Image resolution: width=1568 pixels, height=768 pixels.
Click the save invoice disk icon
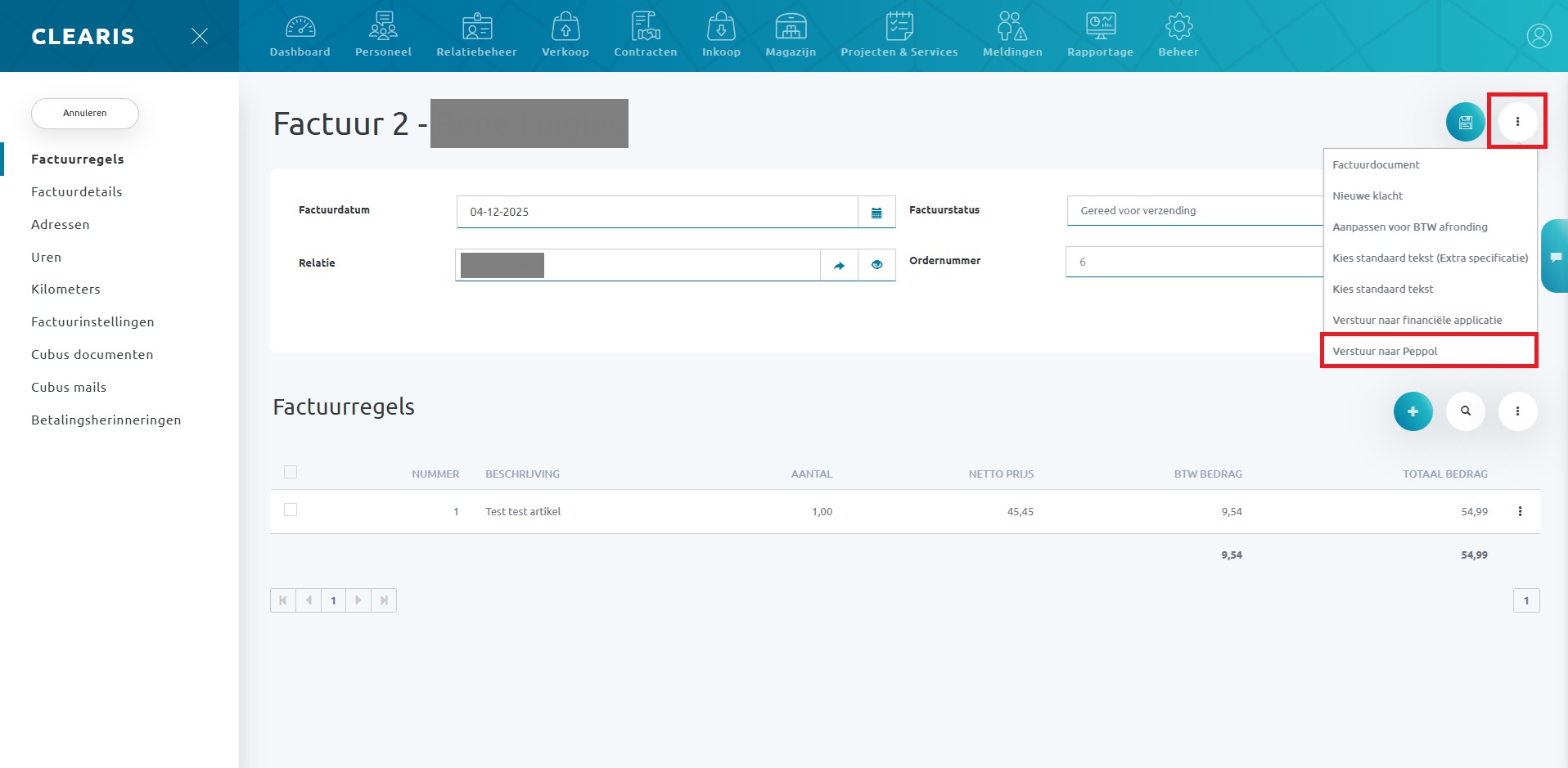tap(1465, 123)
